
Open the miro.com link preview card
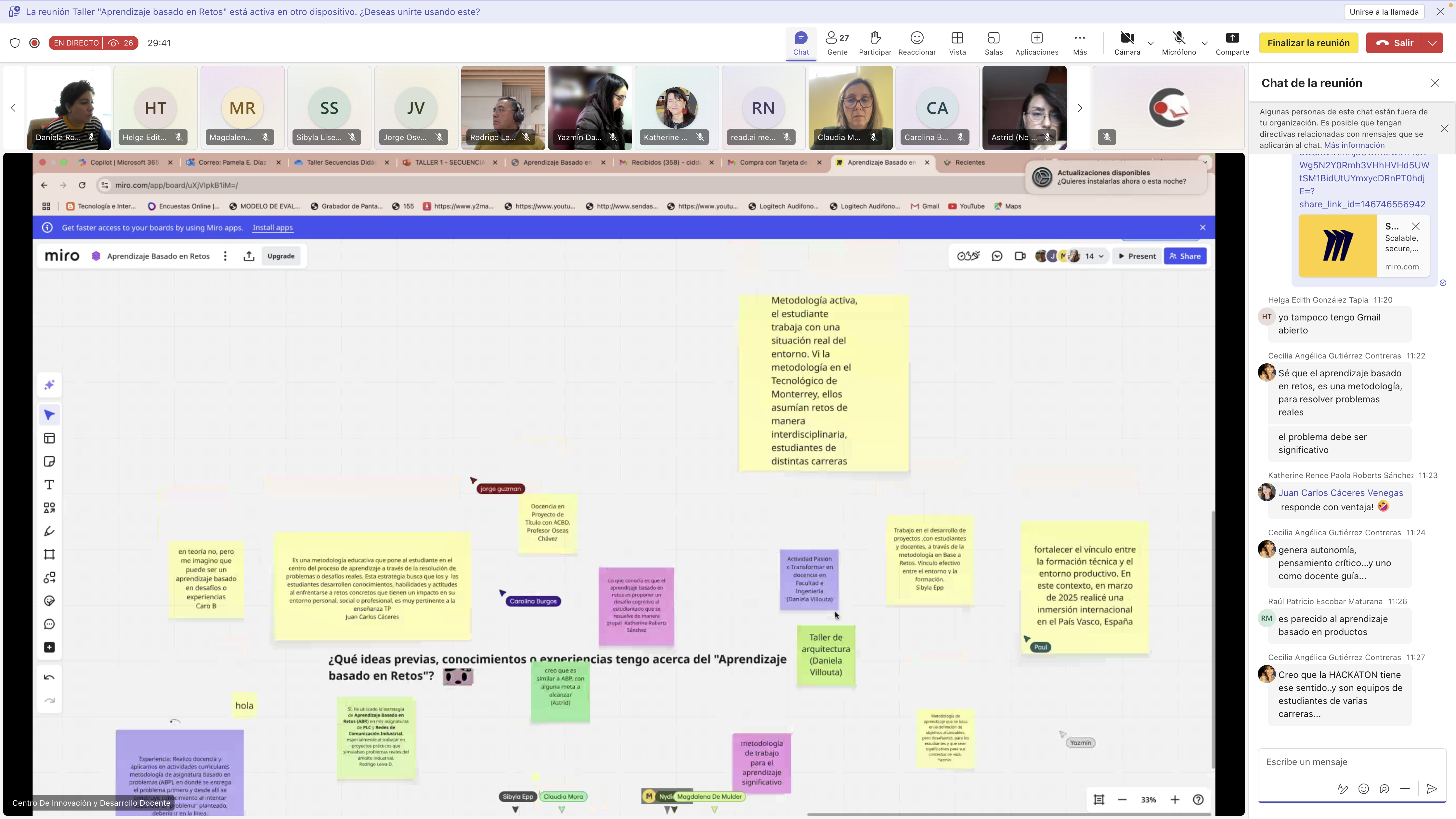[1364, 246]
